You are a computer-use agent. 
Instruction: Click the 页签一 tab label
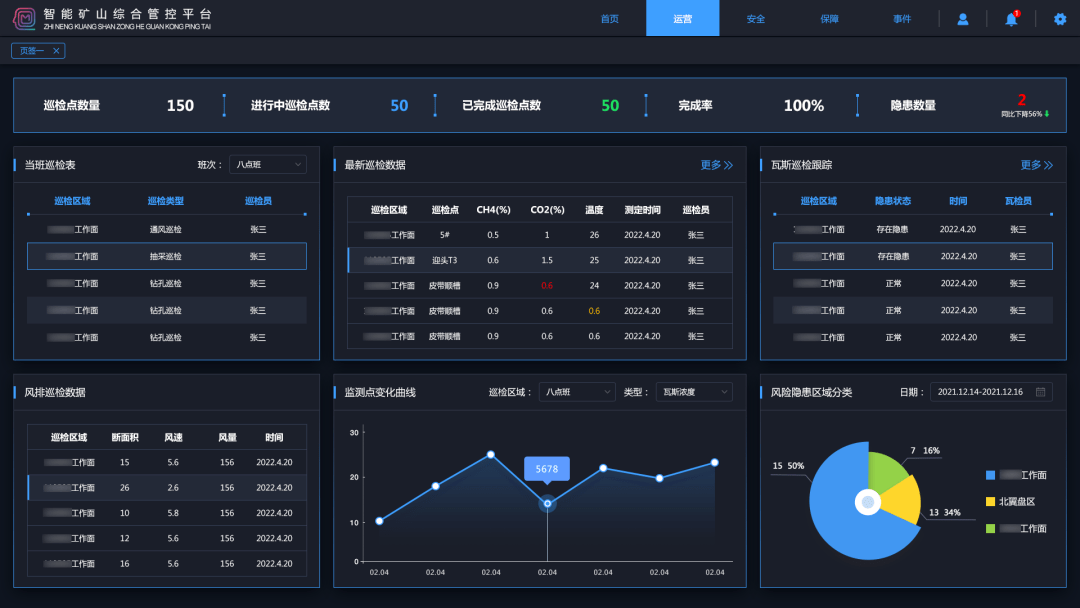coord(32,50)
